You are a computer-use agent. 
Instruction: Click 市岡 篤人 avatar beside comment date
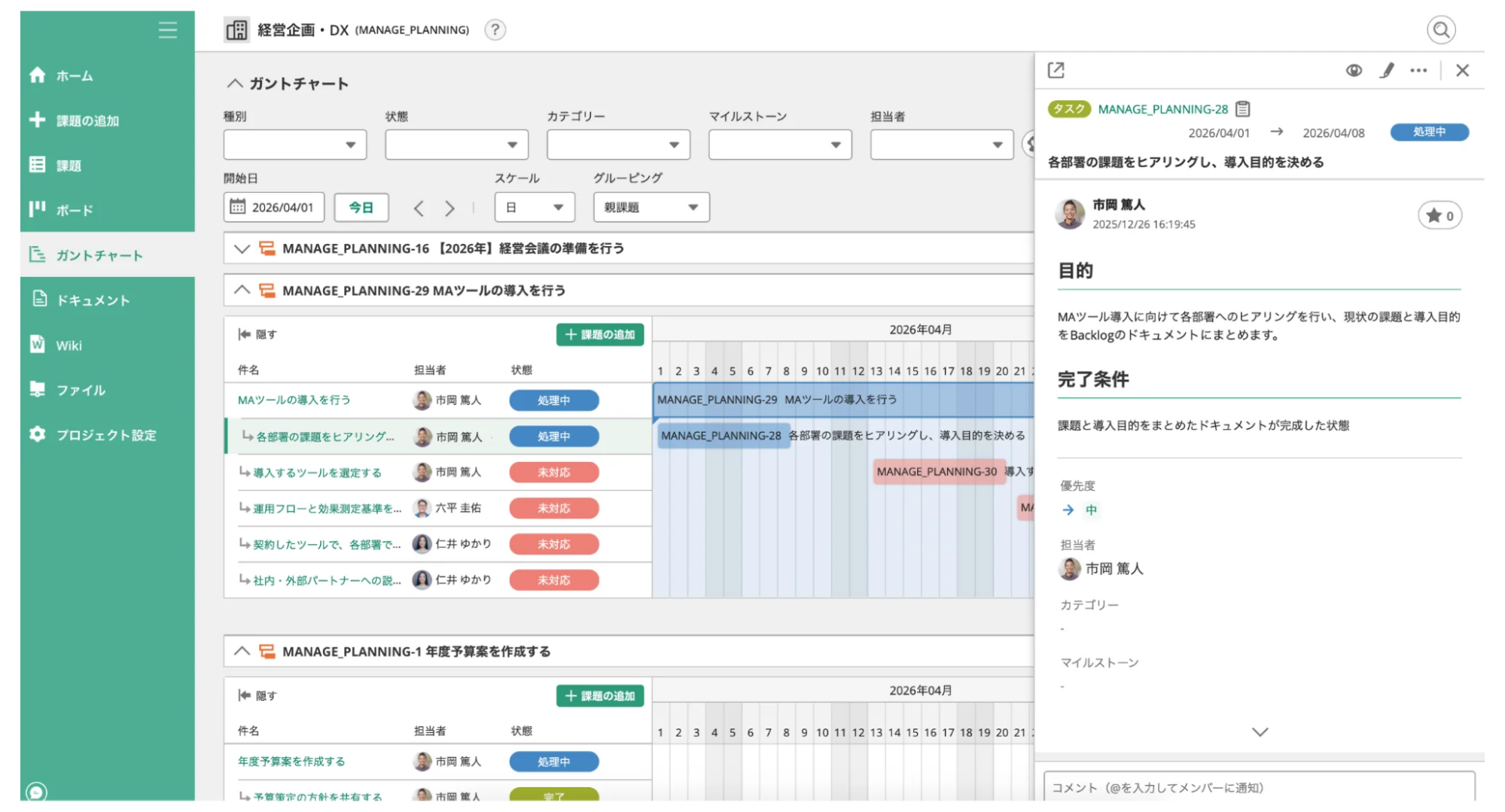1070,214
